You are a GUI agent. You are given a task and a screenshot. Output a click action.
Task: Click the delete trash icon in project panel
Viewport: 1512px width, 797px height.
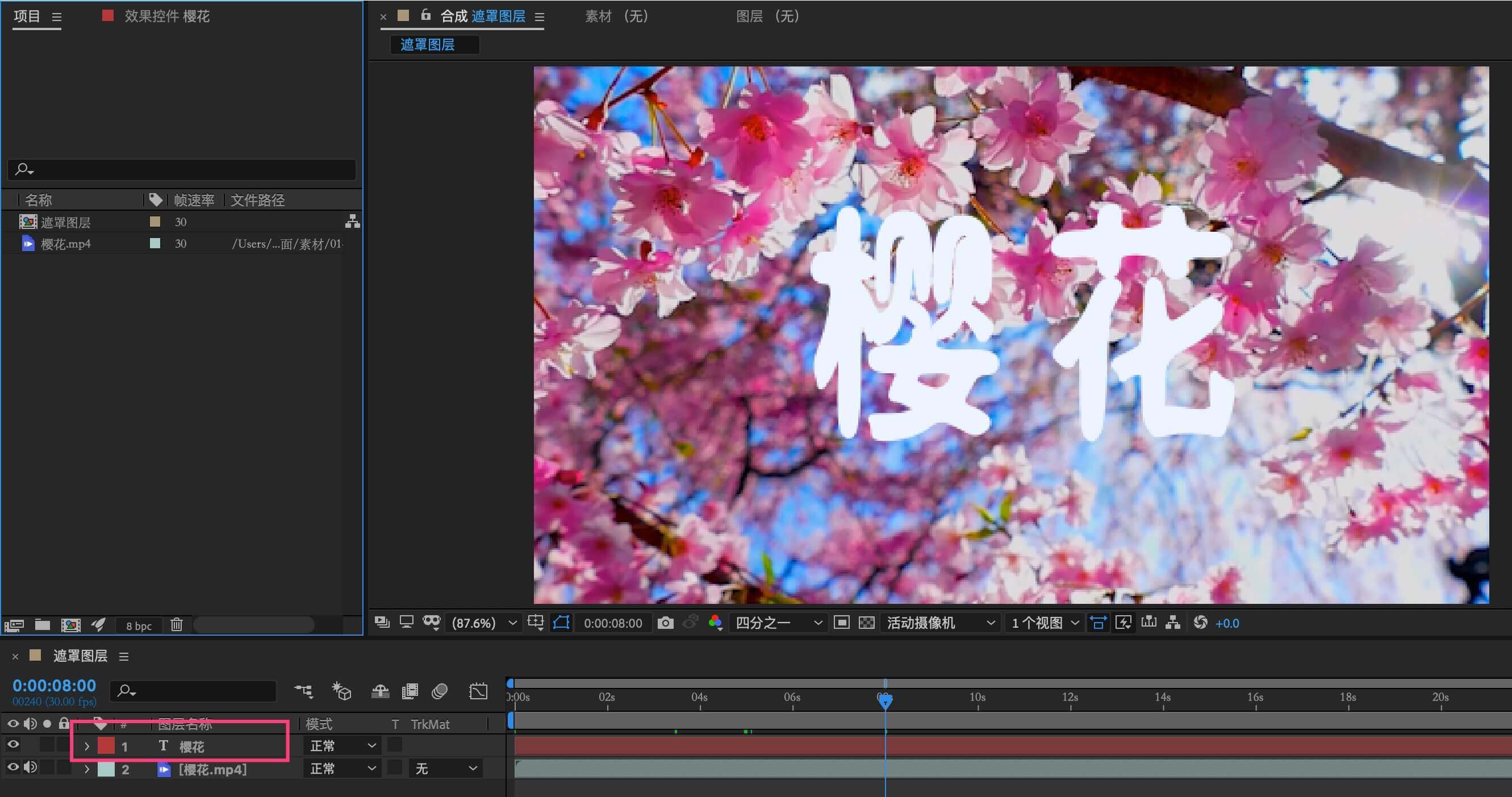176,625
